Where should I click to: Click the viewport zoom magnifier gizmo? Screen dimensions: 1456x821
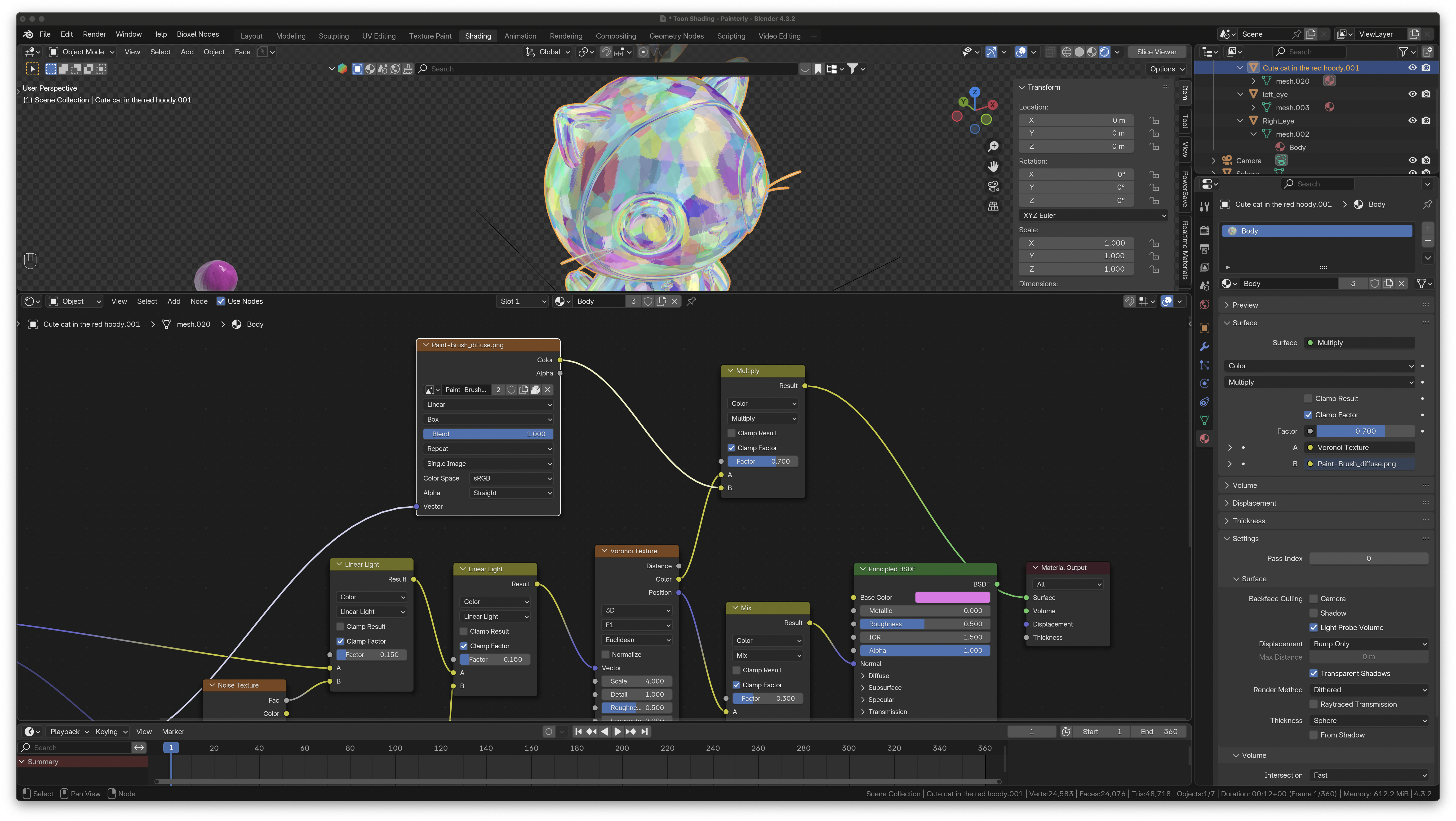pyautogui.click(x=993, y=146)
